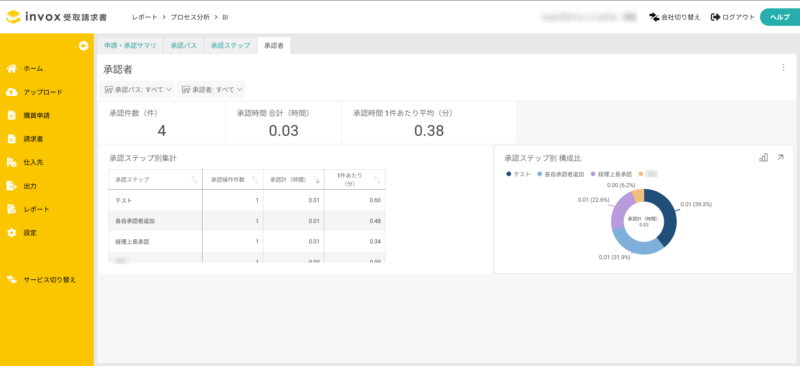Click the テスト row in the table
The image size is (800, 366).
(247, 201)
